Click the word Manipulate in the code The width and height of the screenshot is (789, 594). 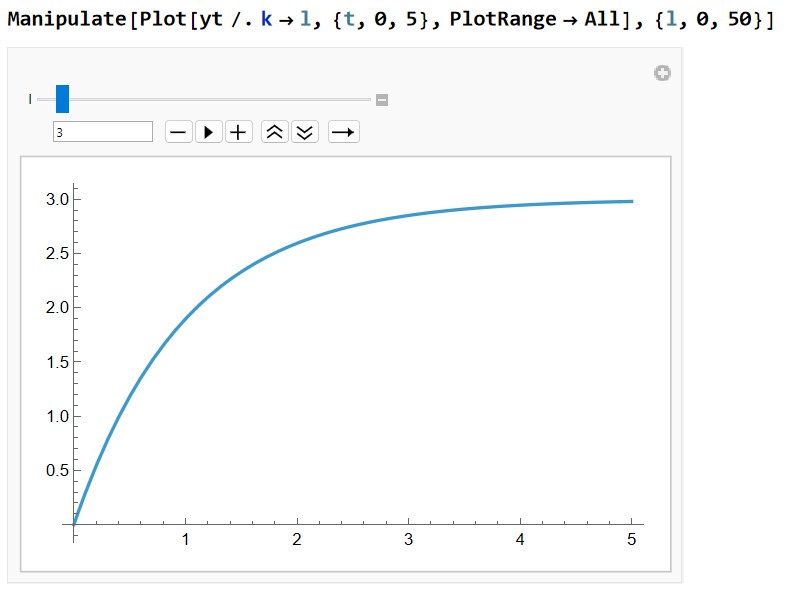click(x=66, y=19)
